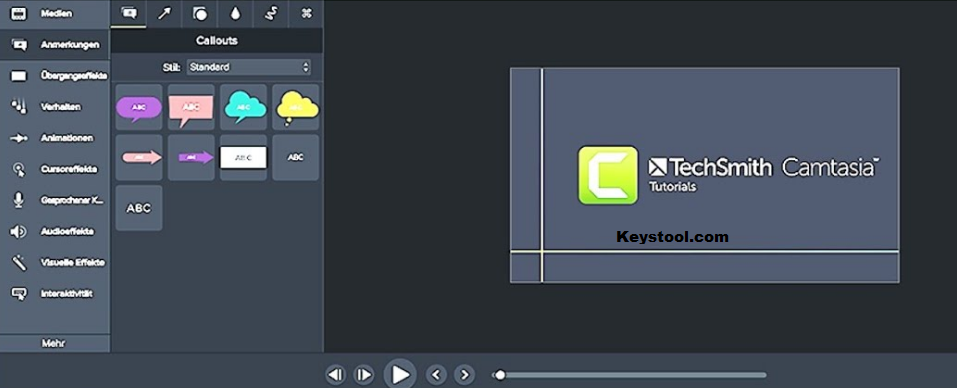Open Übergangseffekte in the sidebar
The image size is (957, 388).
pos(55,76)
